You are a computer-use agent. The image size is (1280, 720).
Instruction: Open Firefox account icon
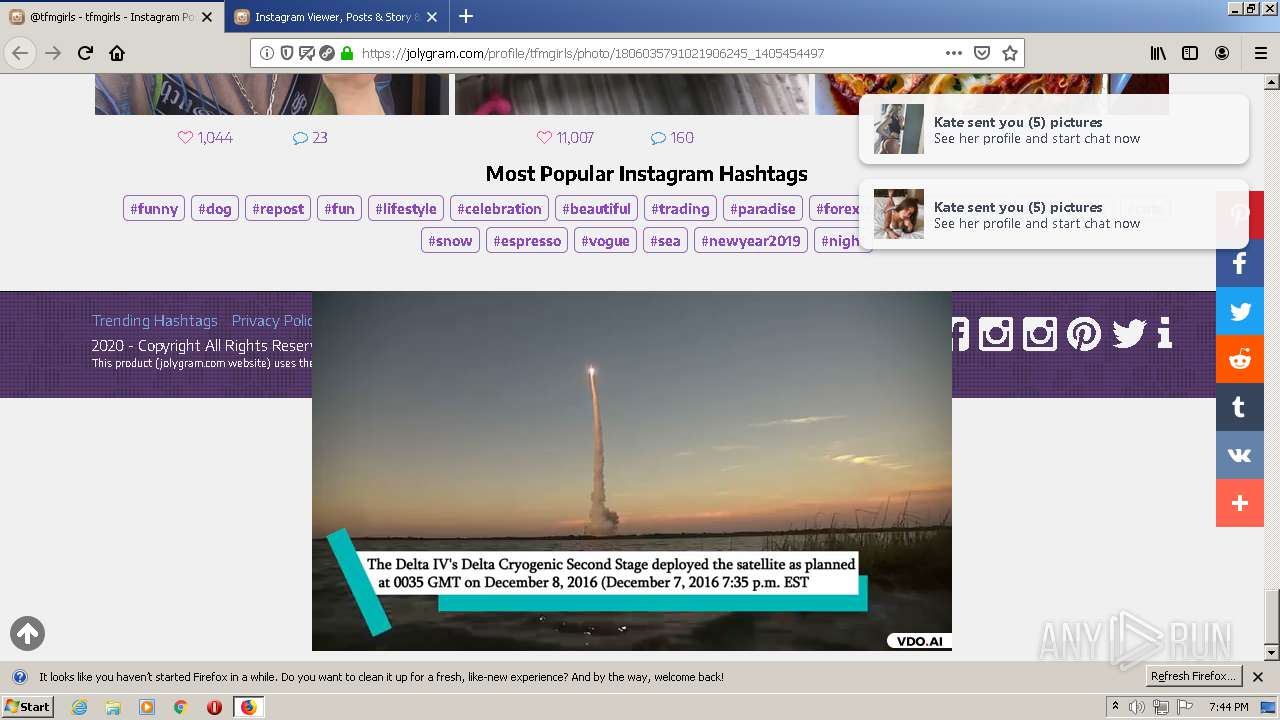[x=1222, y=53]
